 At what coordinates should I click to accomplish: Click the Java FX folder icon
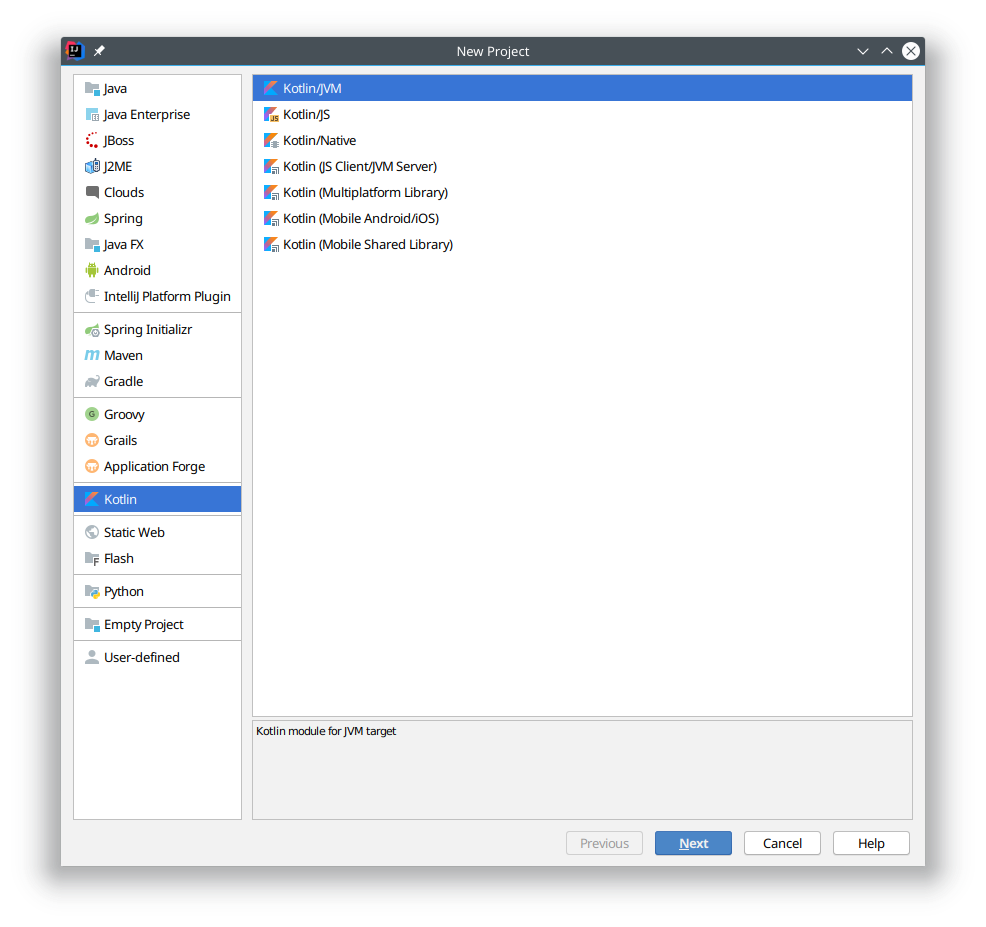tap(92, 245)
